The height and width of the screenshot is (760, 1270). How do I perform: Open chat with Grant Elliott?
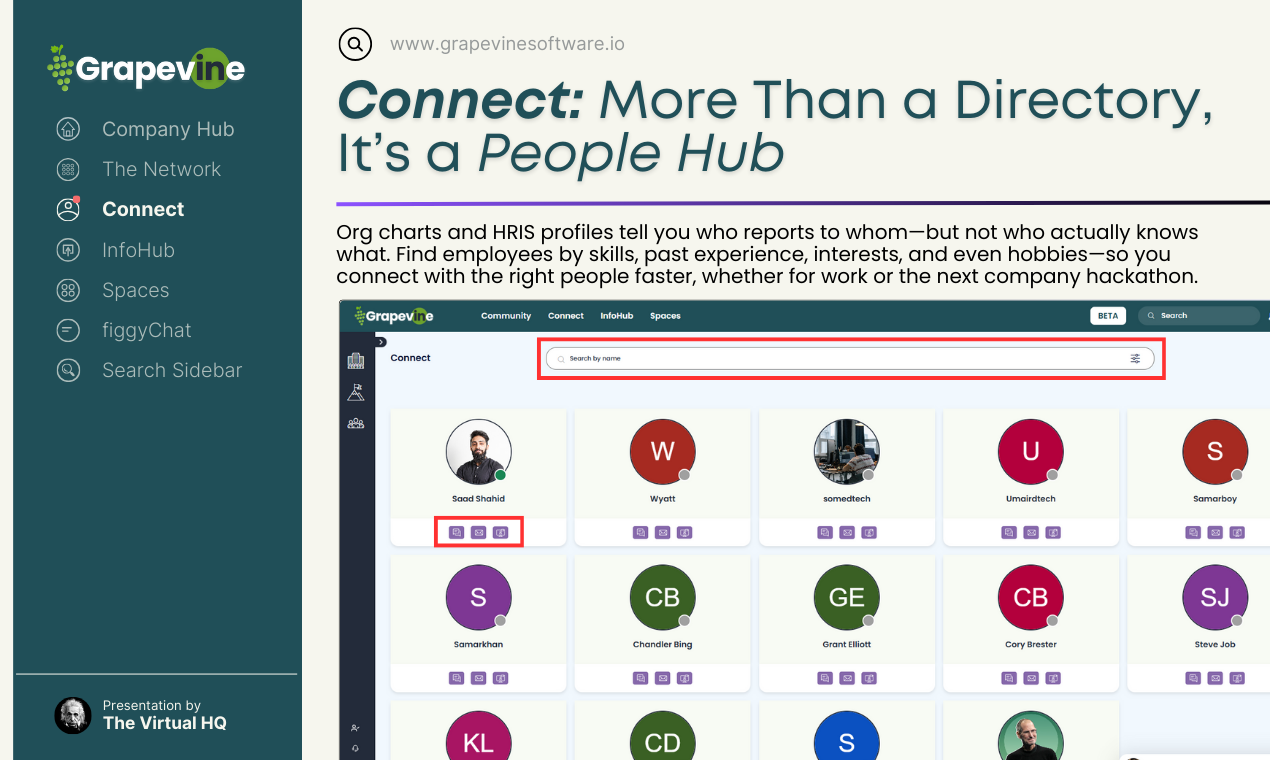824,678
